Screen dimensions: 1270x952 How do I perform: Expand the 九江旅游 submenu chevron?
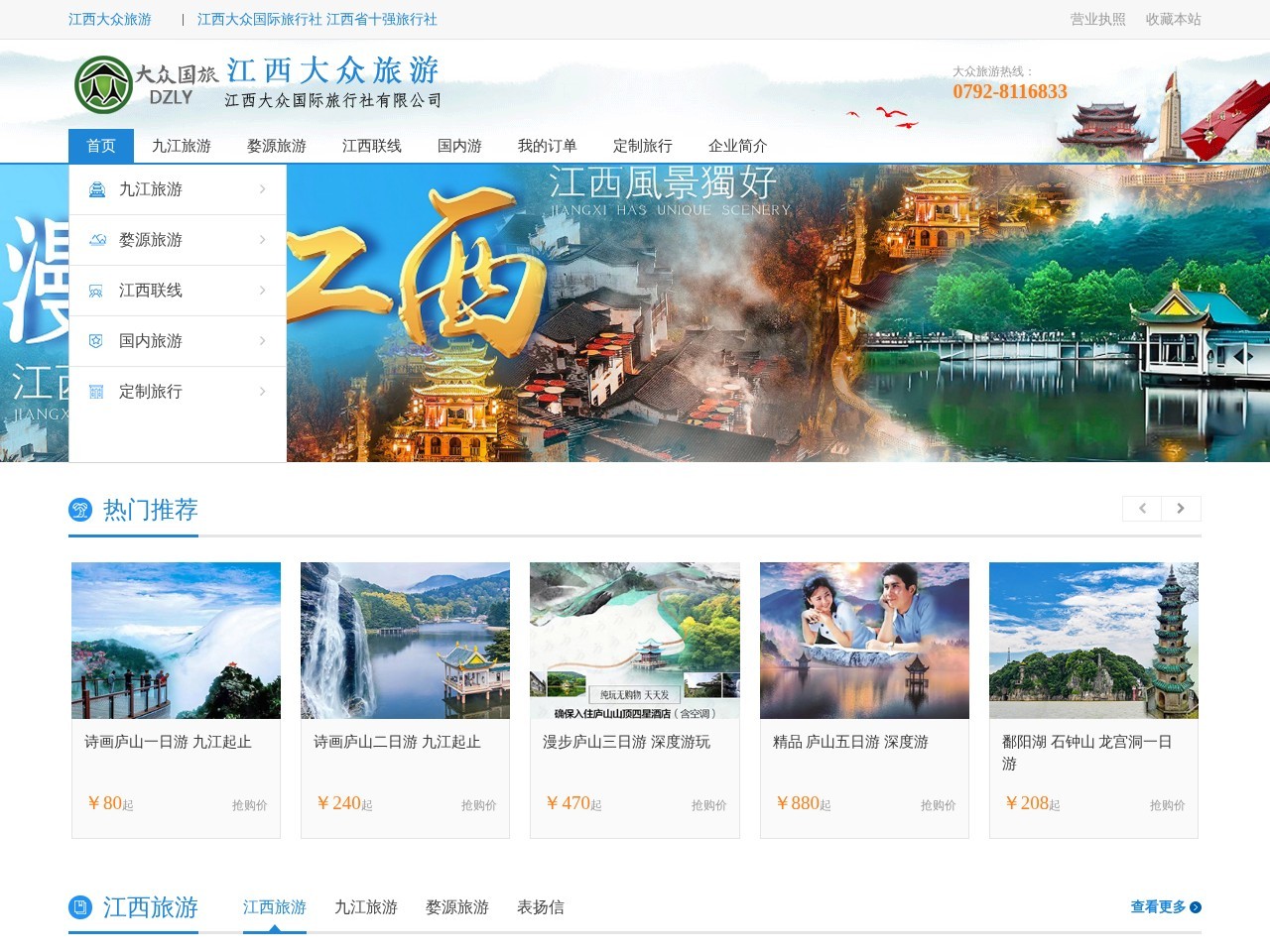(x=261, y=188)
